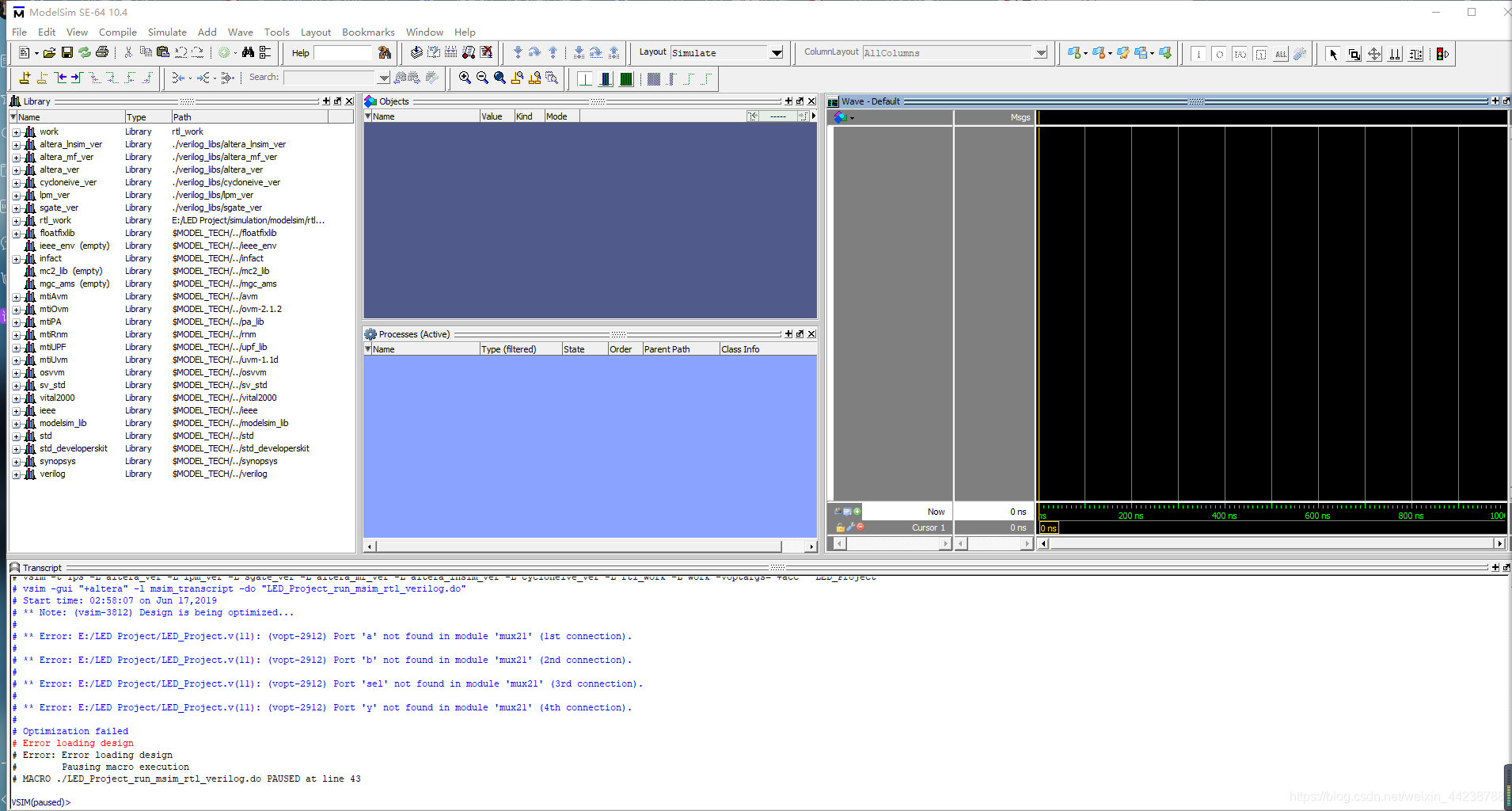Select the arrow Select Mode icon
The image size is (1512, 811).
1333,54
